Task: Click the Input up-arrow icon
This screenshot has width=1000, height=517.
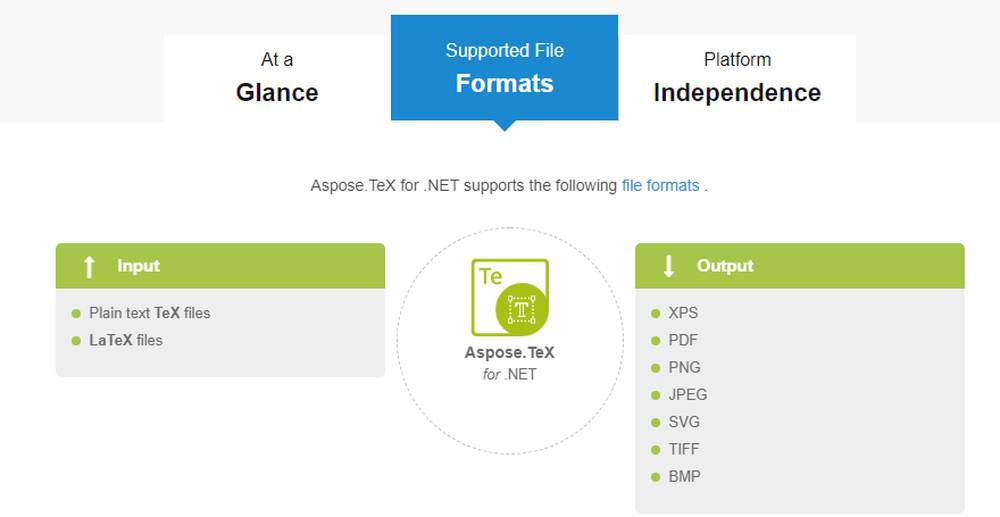Action: (89, 266)
